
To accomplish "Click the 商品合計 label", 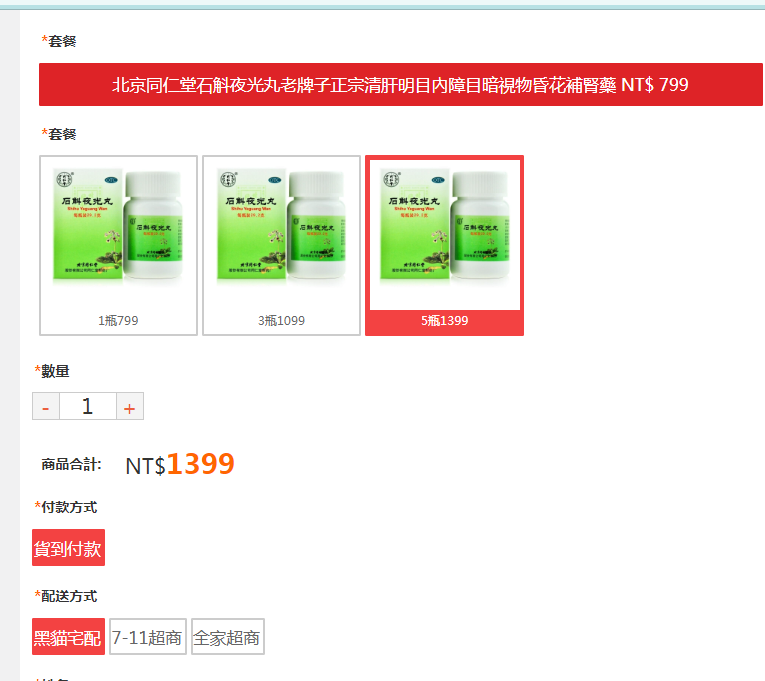I will coord(71,464).
